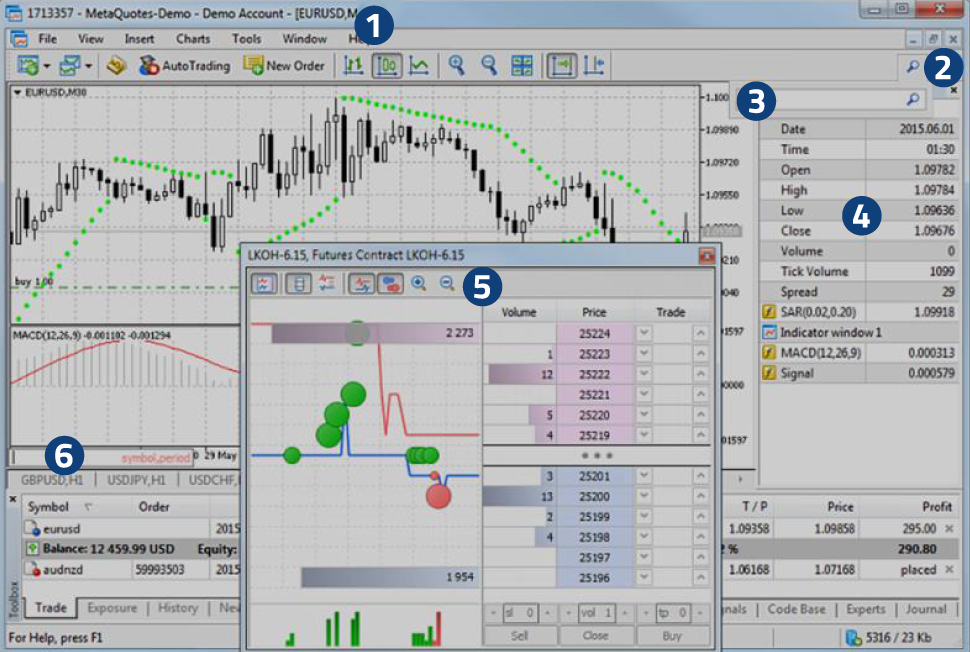970x652 pixels.
Task: Open the Code Base tab in Toolbox
Action: click(x=796, y=609)
